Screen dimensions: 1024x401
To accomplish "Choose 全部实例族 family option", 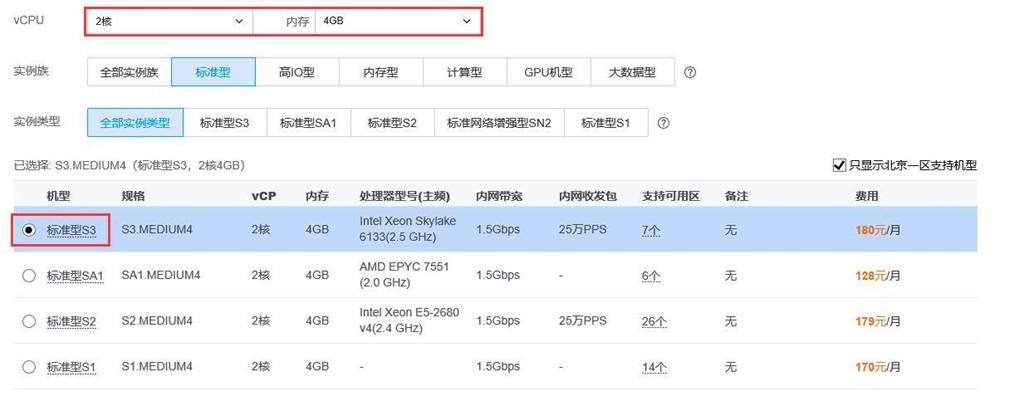I will [129, 72].
